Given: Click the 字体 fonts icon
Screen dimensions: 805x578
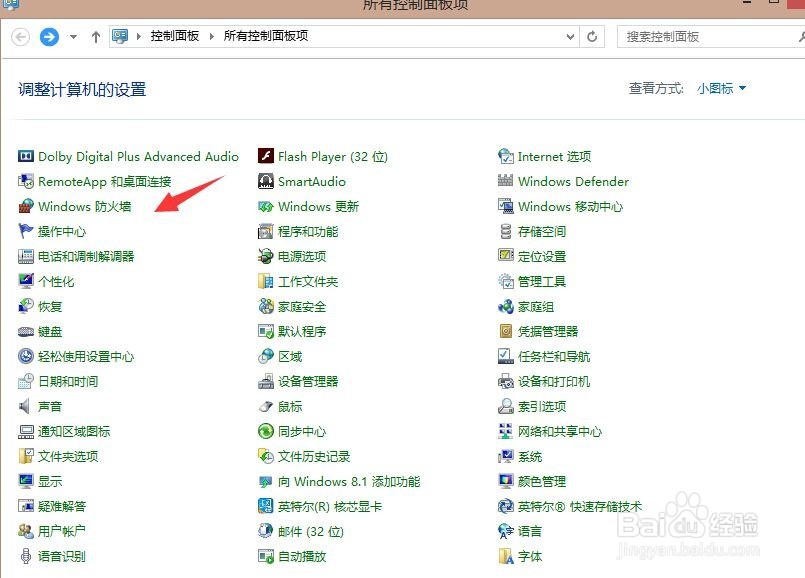Looking at the screenshot, I should pos(506,556).
